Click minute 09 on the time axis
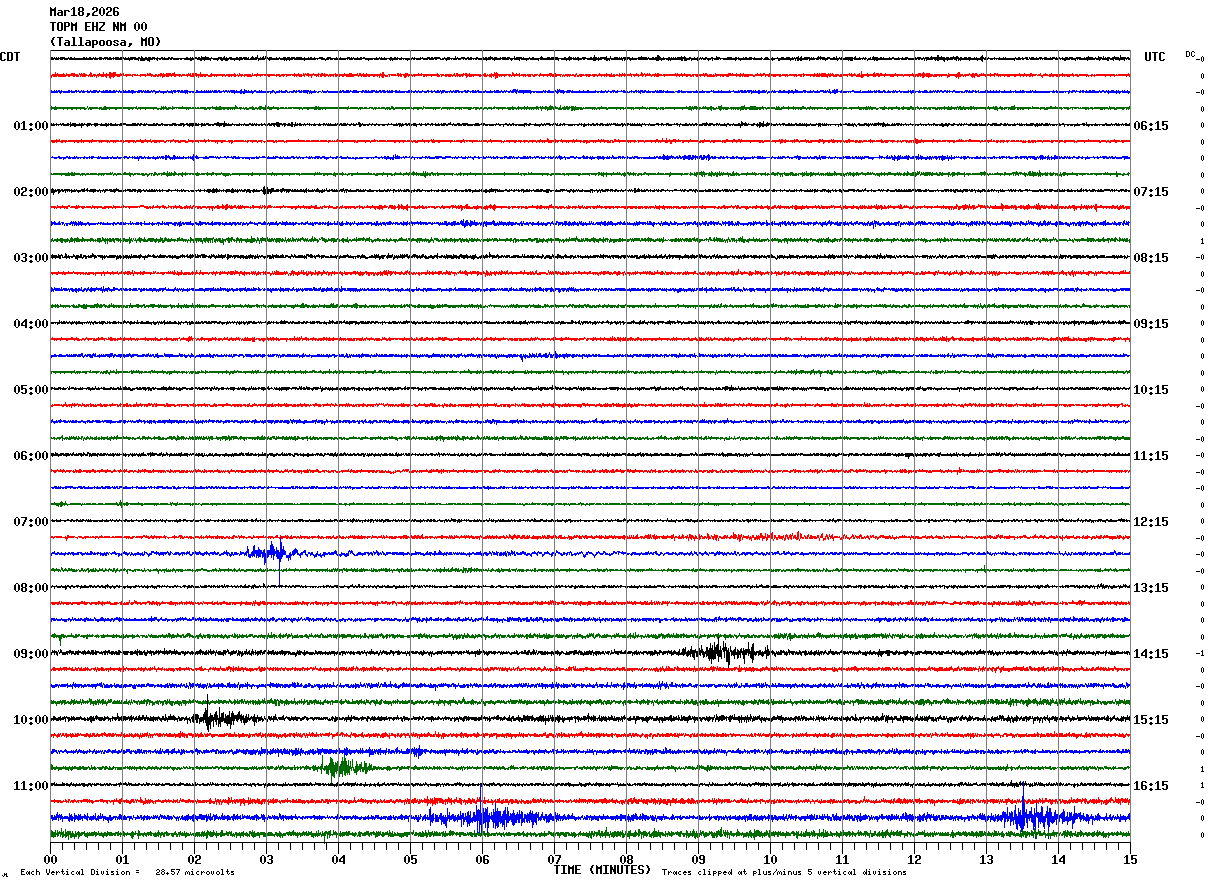 [x=698, y=859]
